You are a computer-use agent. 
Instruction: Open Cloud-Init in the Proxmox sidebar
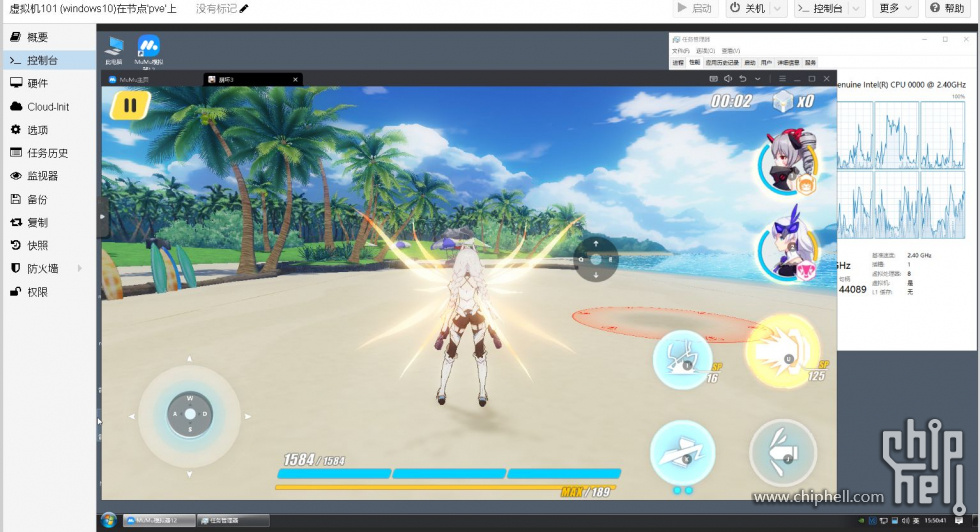pyautogui.click(x=49, y=106)
